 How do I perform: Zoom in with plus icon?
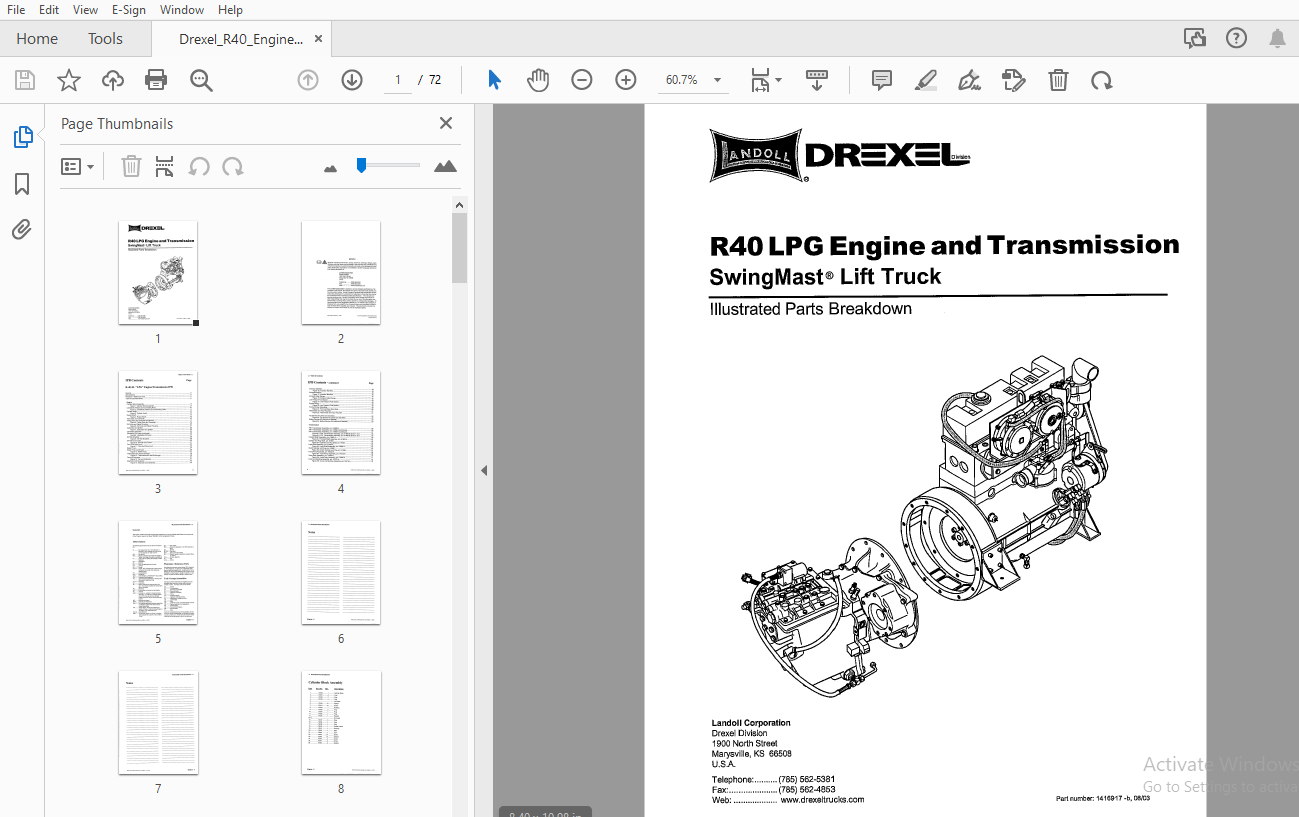coord(626,80)
